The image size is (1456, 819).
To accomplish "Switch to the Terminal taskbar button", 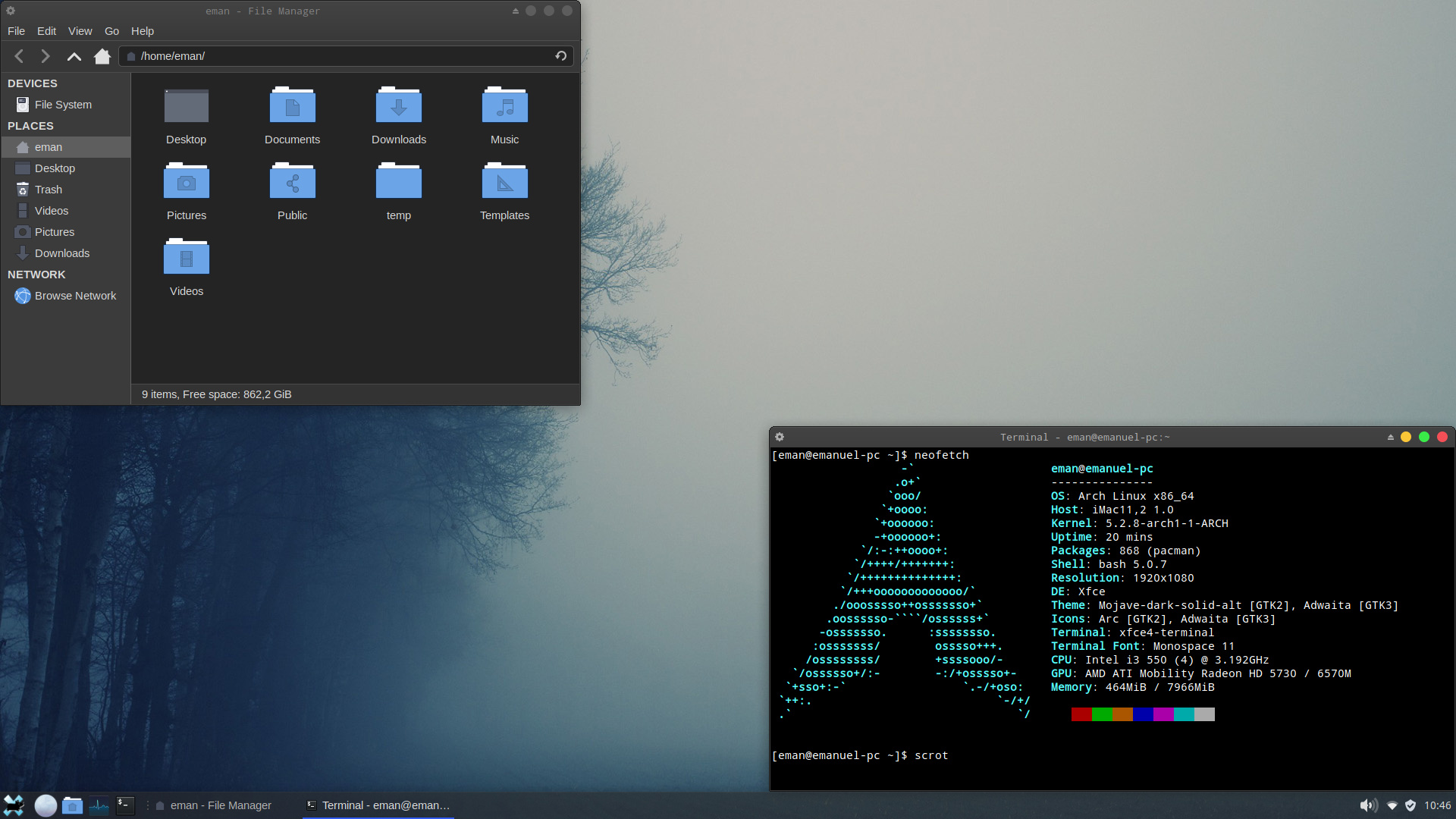I will coord(378,805).
